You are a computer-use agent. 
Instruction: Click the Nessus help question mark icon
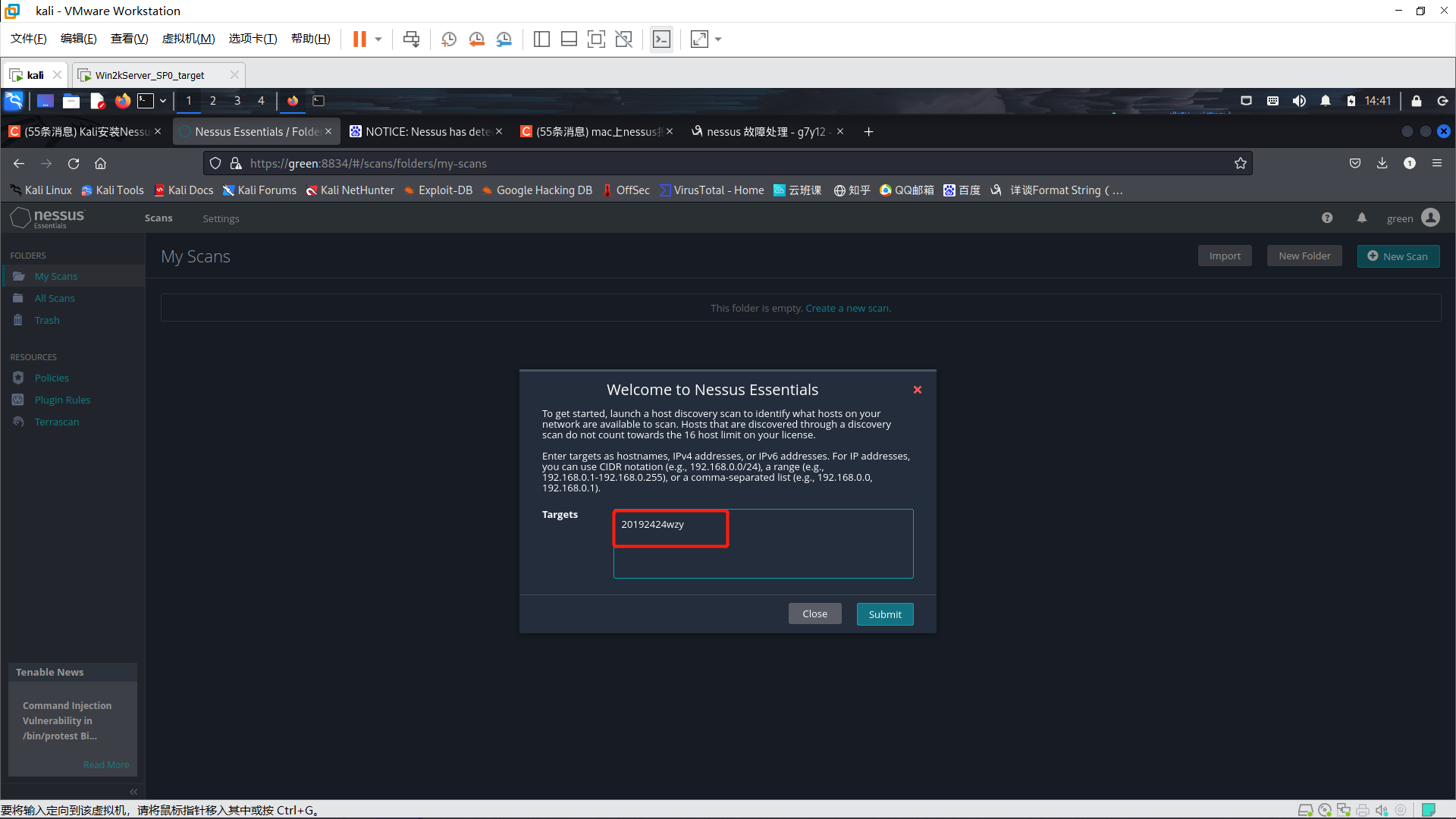coord(1327,218)
